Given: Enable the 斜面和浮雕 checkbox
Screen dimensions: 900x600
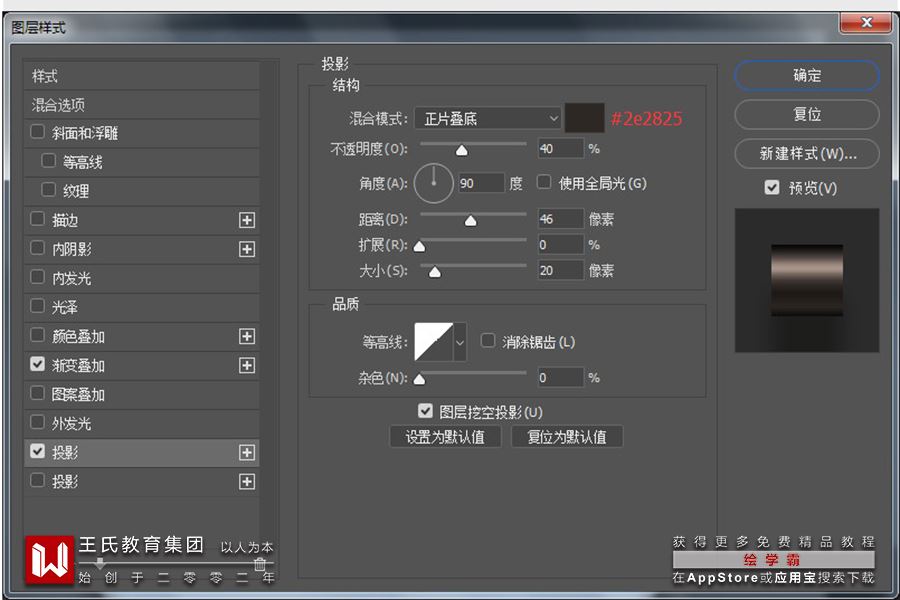Looking at the screenshot, I should 37,132.
